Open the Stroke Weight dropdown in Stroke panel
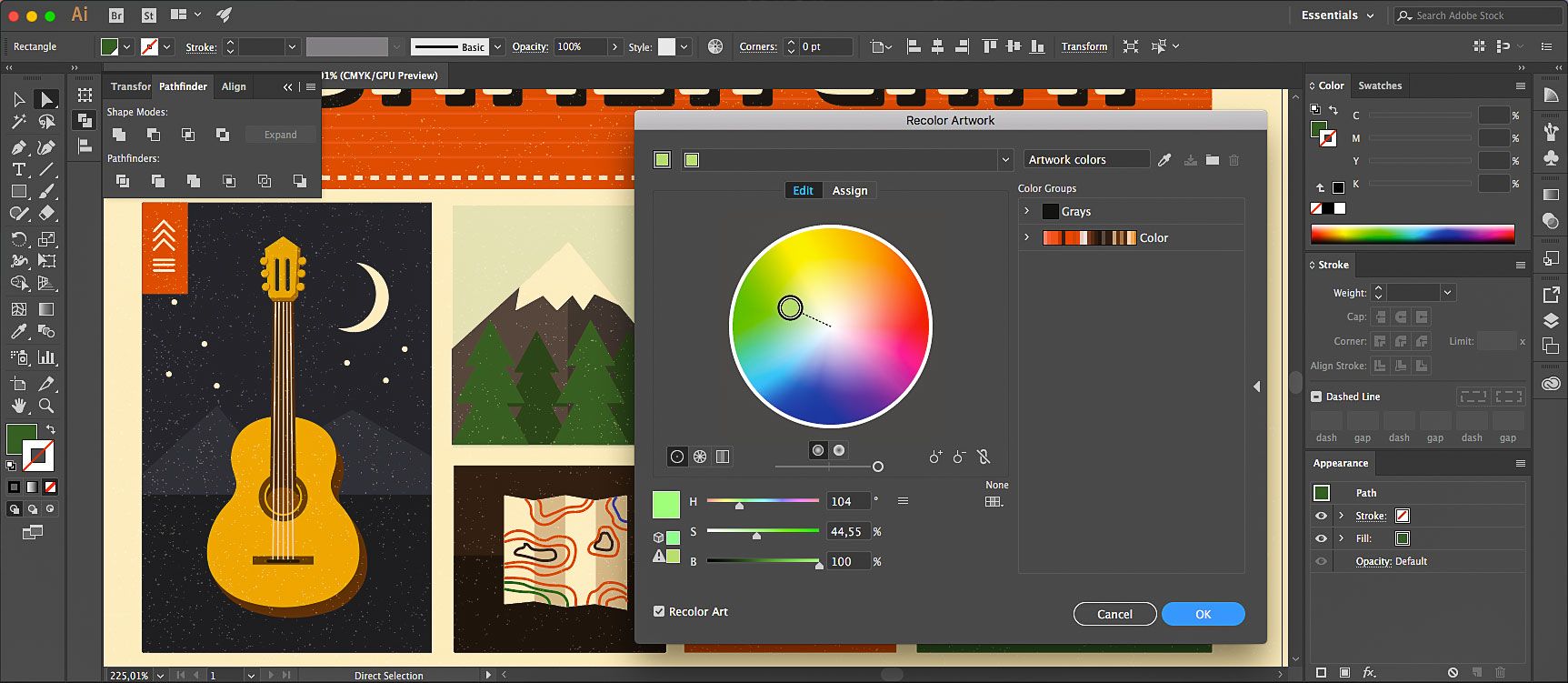Image resolution: width=1568 pixels, height=683 pixels. (1447, 292)
